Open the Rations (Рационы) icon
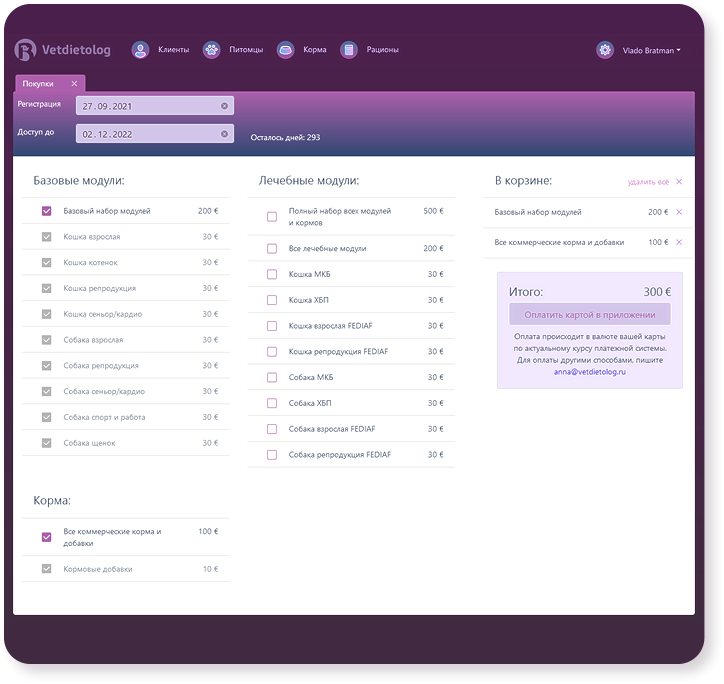Screen dimensions: 724x684 348,50
